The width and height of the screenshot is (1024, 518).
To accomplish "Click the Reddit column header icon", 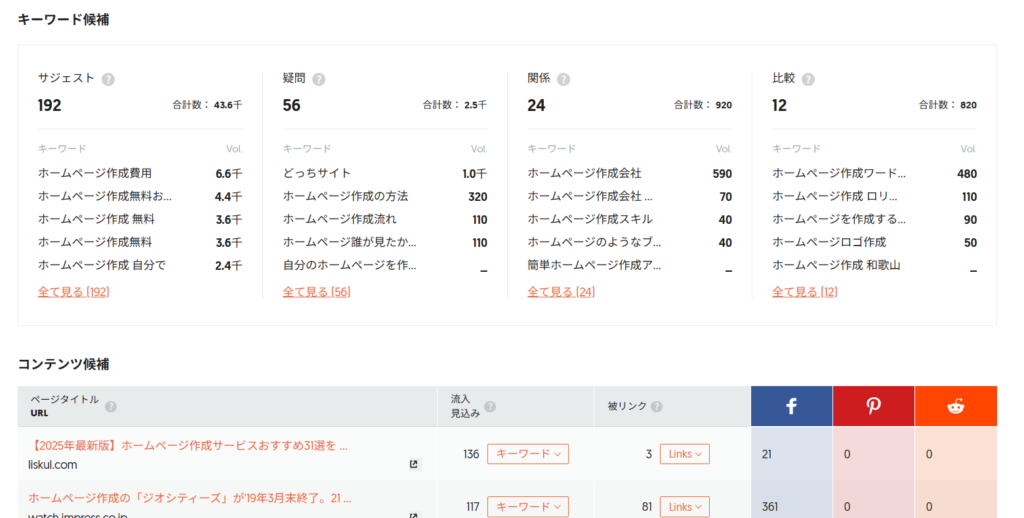I will coord(955,406).
